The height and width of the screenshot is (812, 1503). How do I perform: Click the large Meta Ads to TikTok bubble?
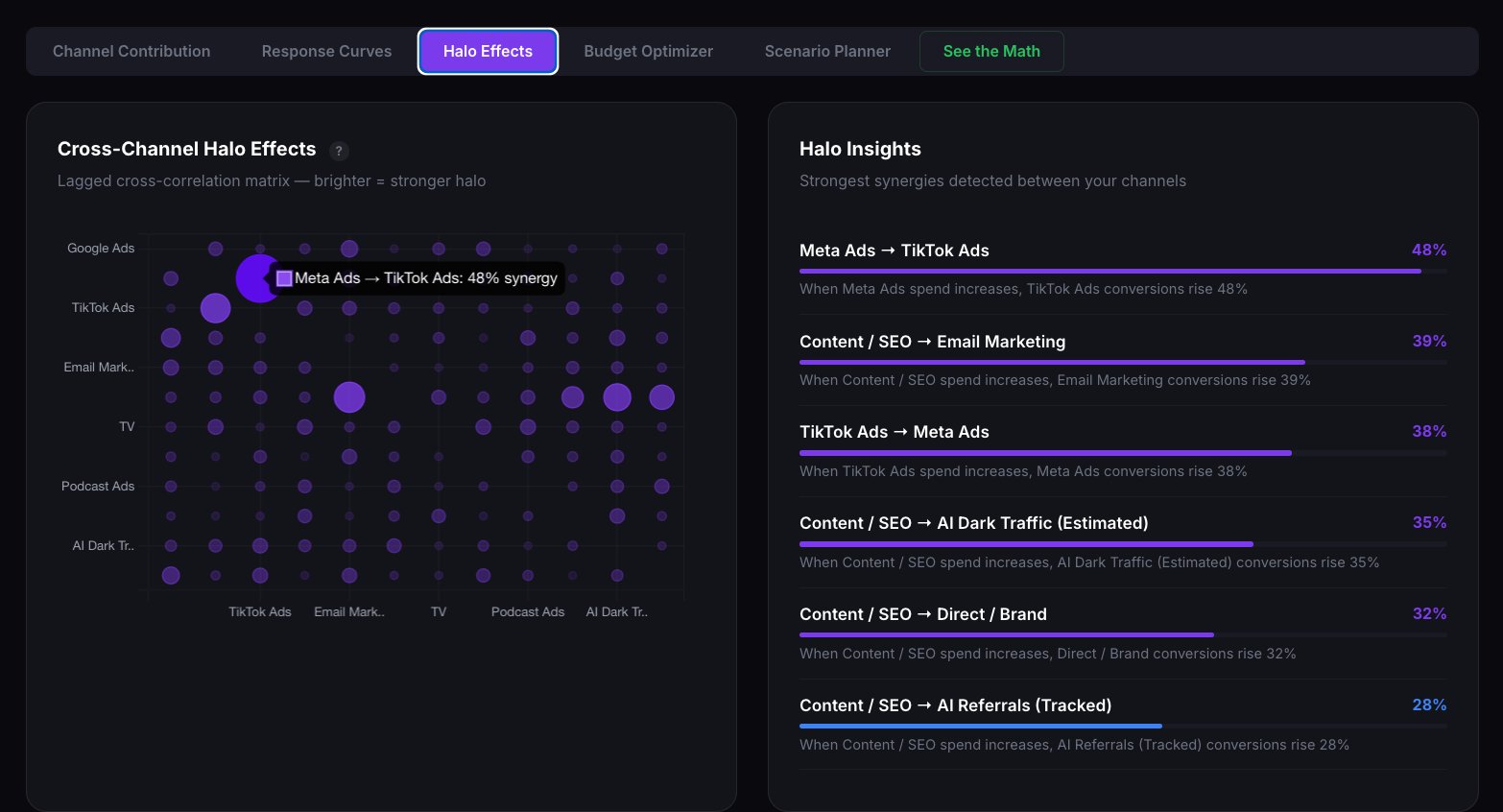pos(257,278)
